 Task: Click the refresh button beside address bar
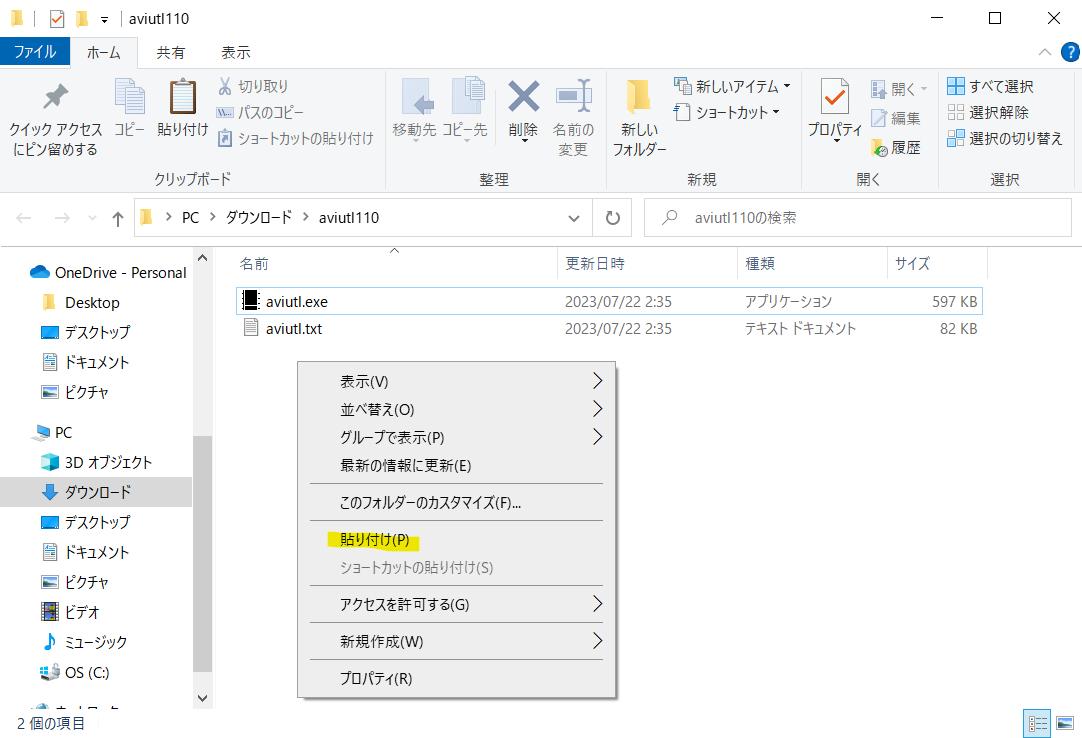tap(612, 218)
